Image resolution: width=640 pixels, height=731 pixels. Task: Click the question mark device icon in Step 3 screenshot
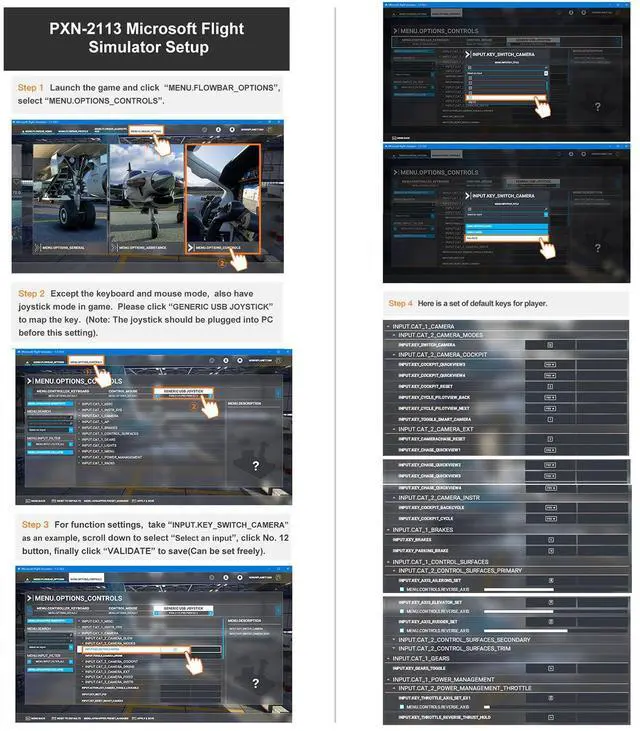click(255, 683)
